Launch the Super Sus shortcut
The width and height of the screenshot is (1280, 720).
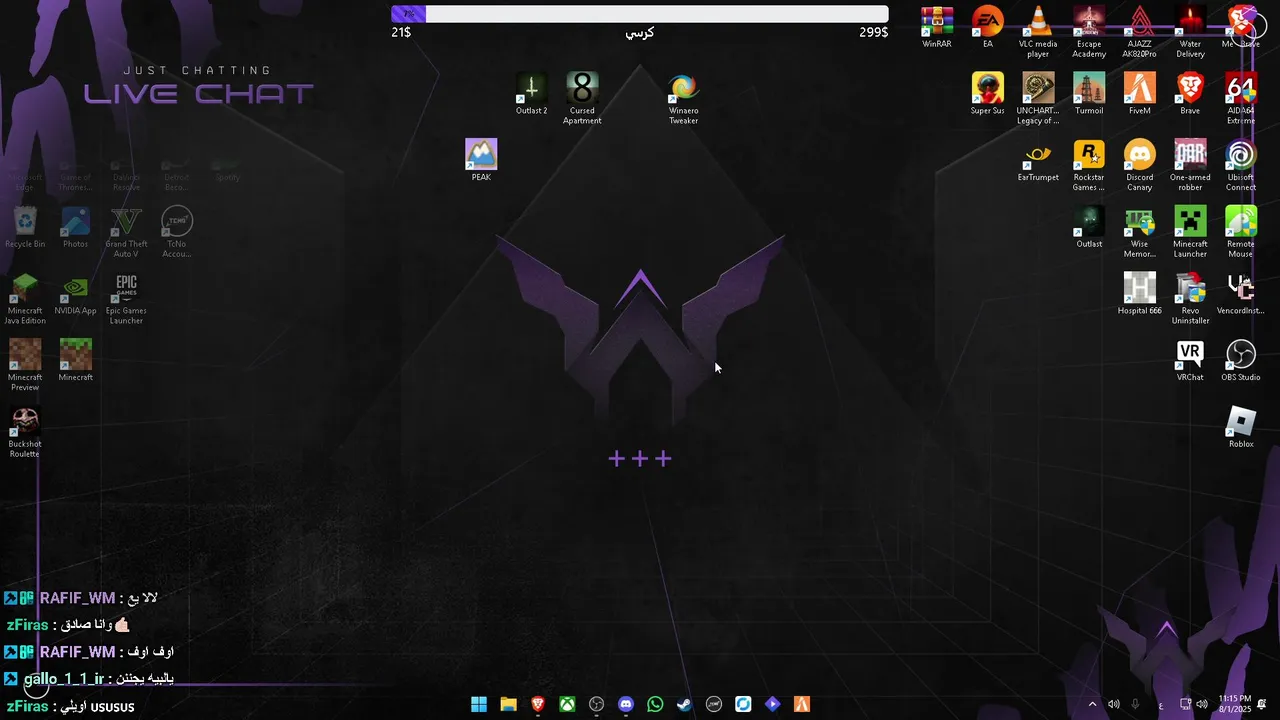click(x=988, y=93)
